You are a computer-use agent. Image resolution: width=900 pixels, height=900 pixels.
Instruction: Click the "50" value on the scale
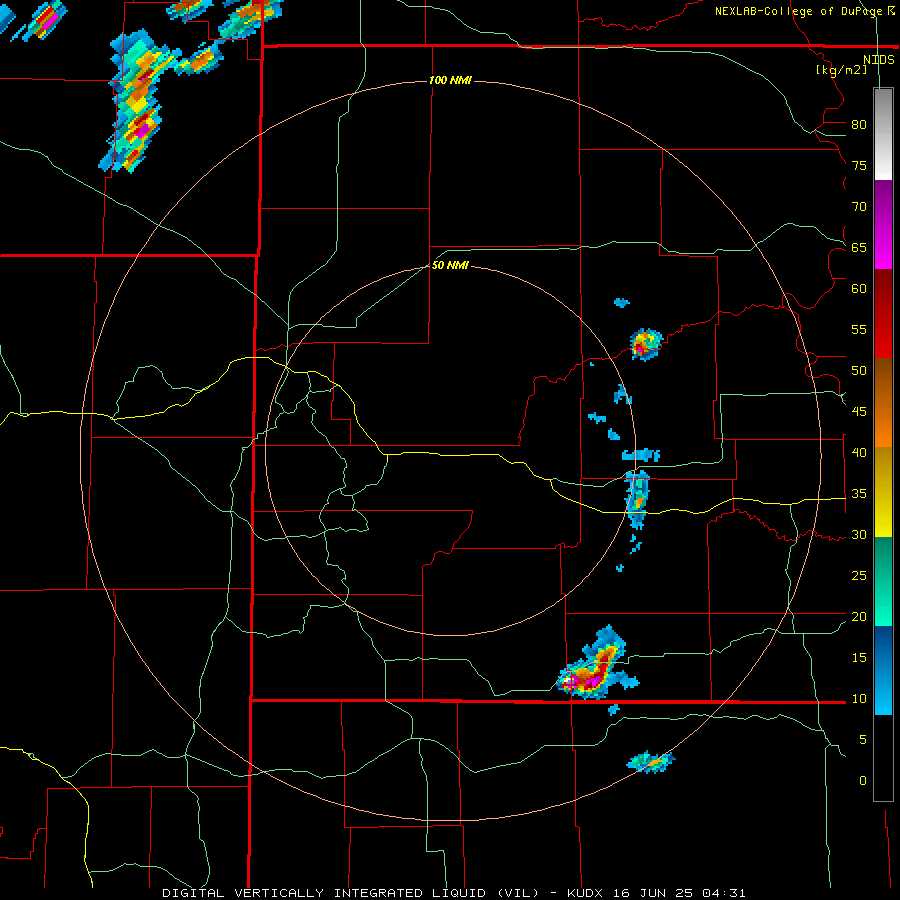[859, 371]
